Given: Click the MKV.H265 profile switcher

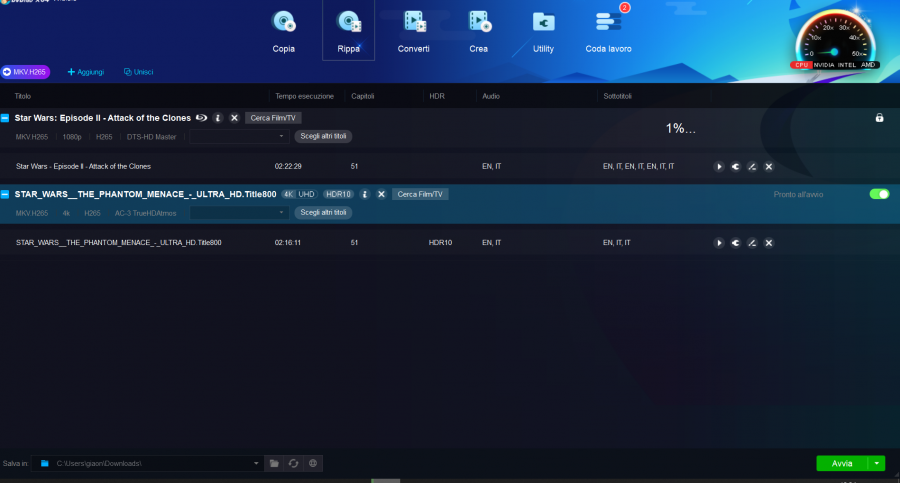Looking at the screenshot, I should point(25,72).
